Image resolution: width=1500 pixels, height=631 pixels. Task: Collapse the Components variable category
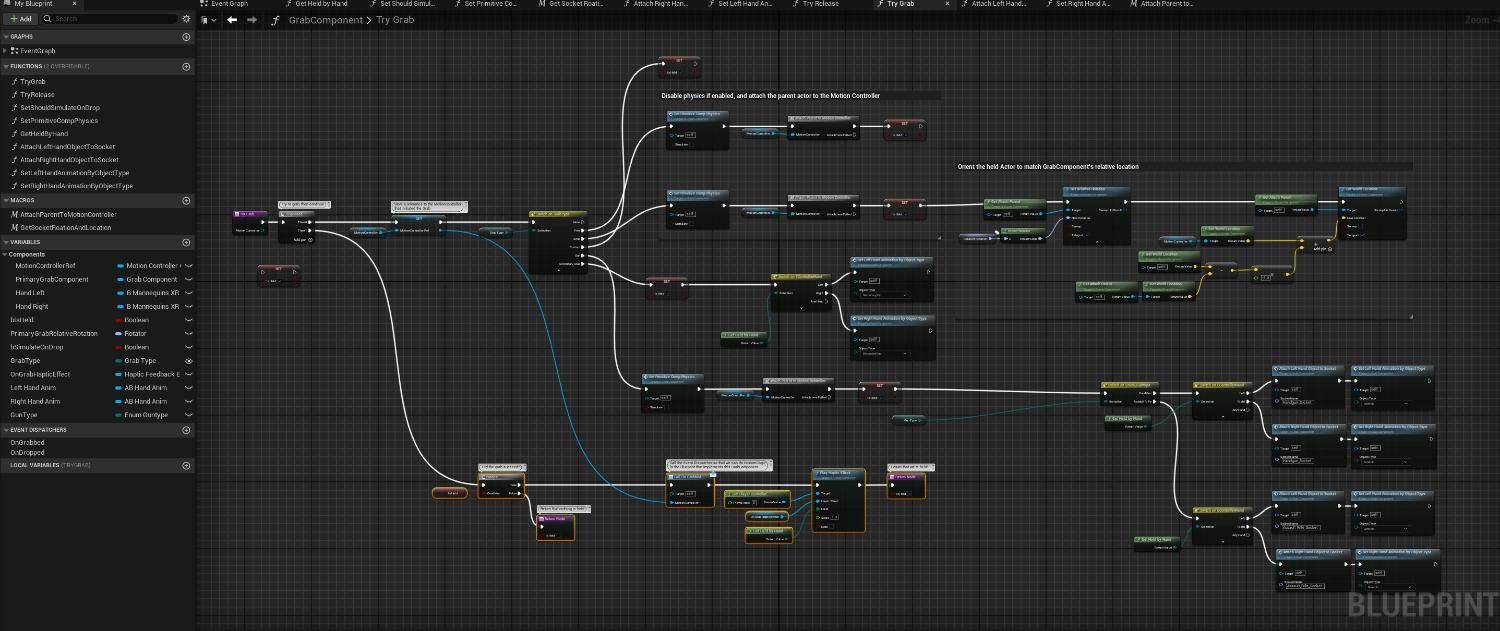(x=5, y=255)
